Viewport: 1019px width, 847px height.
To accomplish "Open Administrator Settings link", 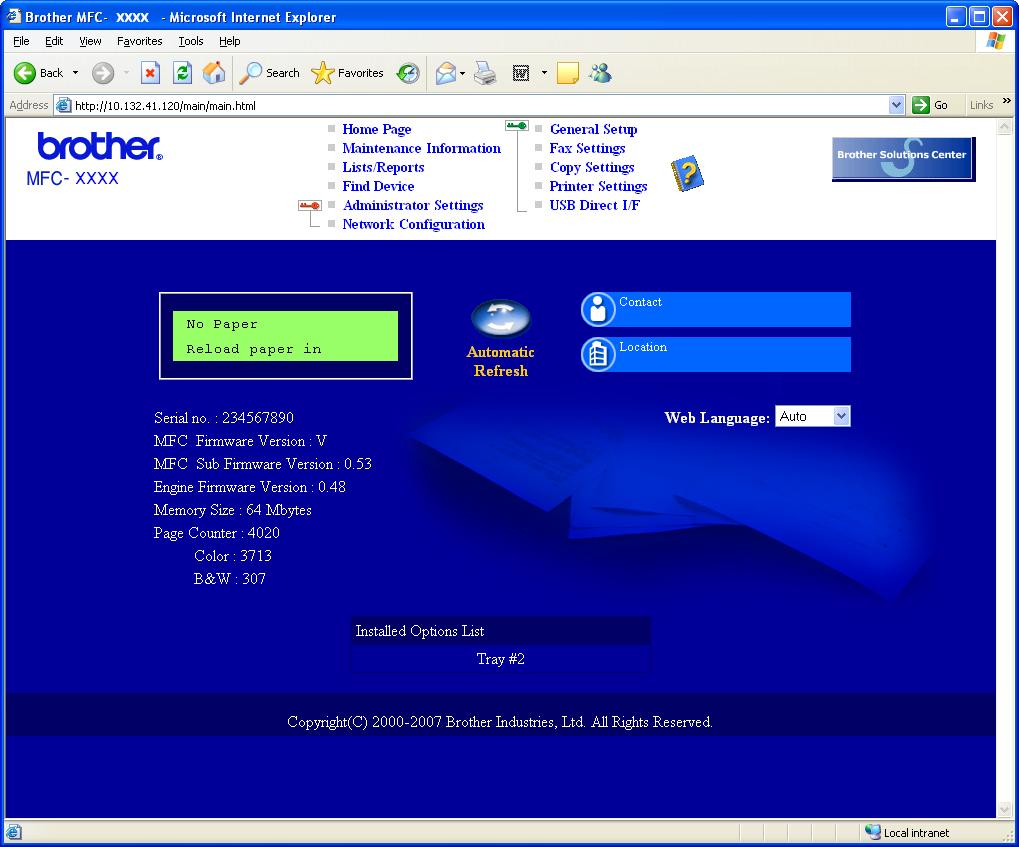I will (413, 205).
